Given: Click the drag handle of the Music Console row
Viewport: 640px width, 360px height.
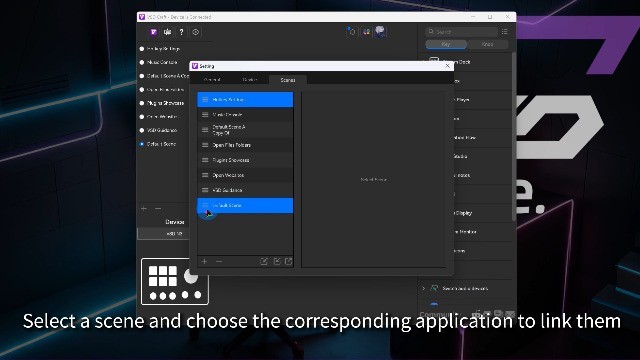Looking at the screenshot, I should coord(205,115).
